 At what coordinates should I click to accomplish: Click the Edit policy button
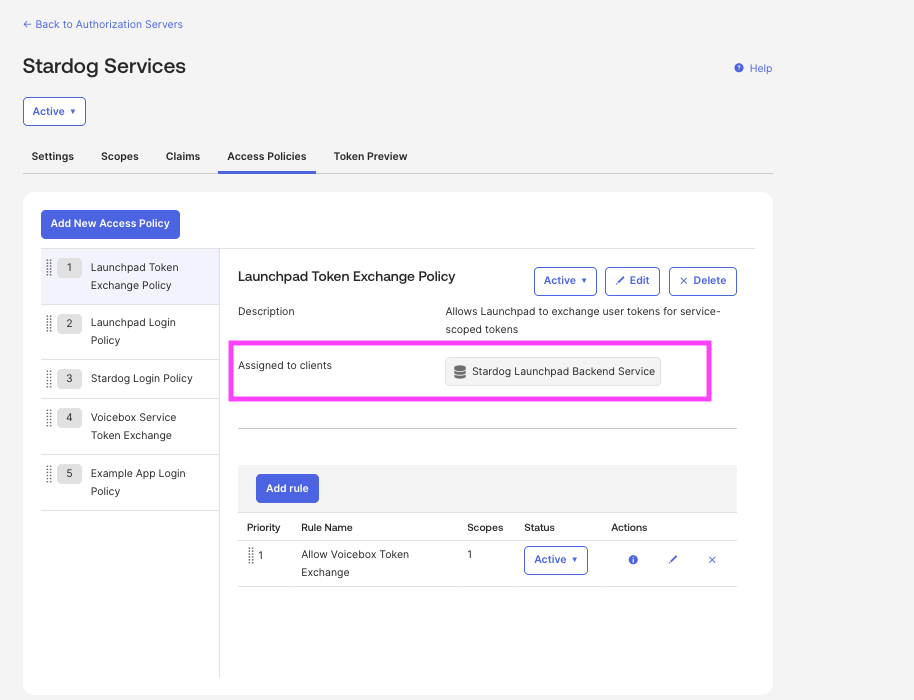pos(632,281)
